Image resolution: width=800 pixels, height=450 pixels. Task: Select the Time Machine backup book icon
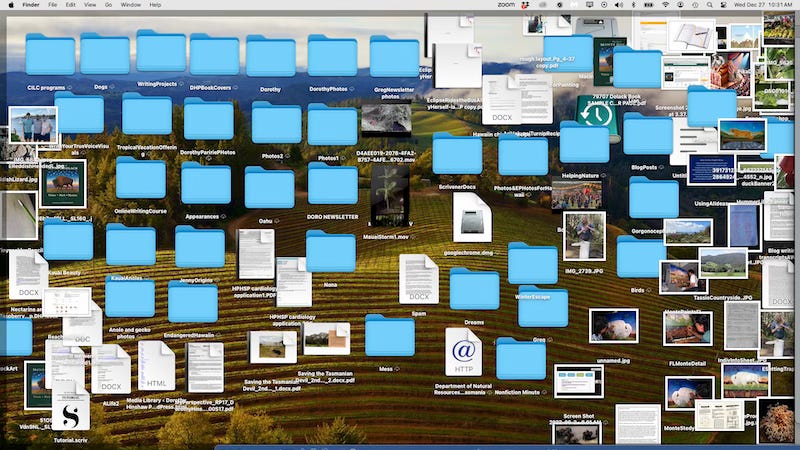pyautogui.click(x=597, y=119)
